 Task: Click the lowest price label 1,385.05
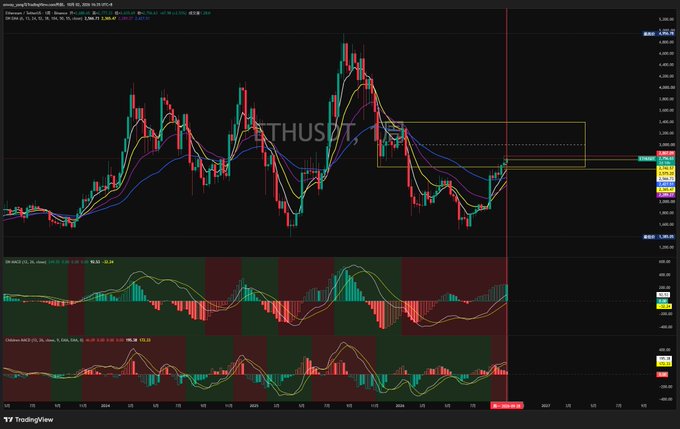[x=666, y=237]
